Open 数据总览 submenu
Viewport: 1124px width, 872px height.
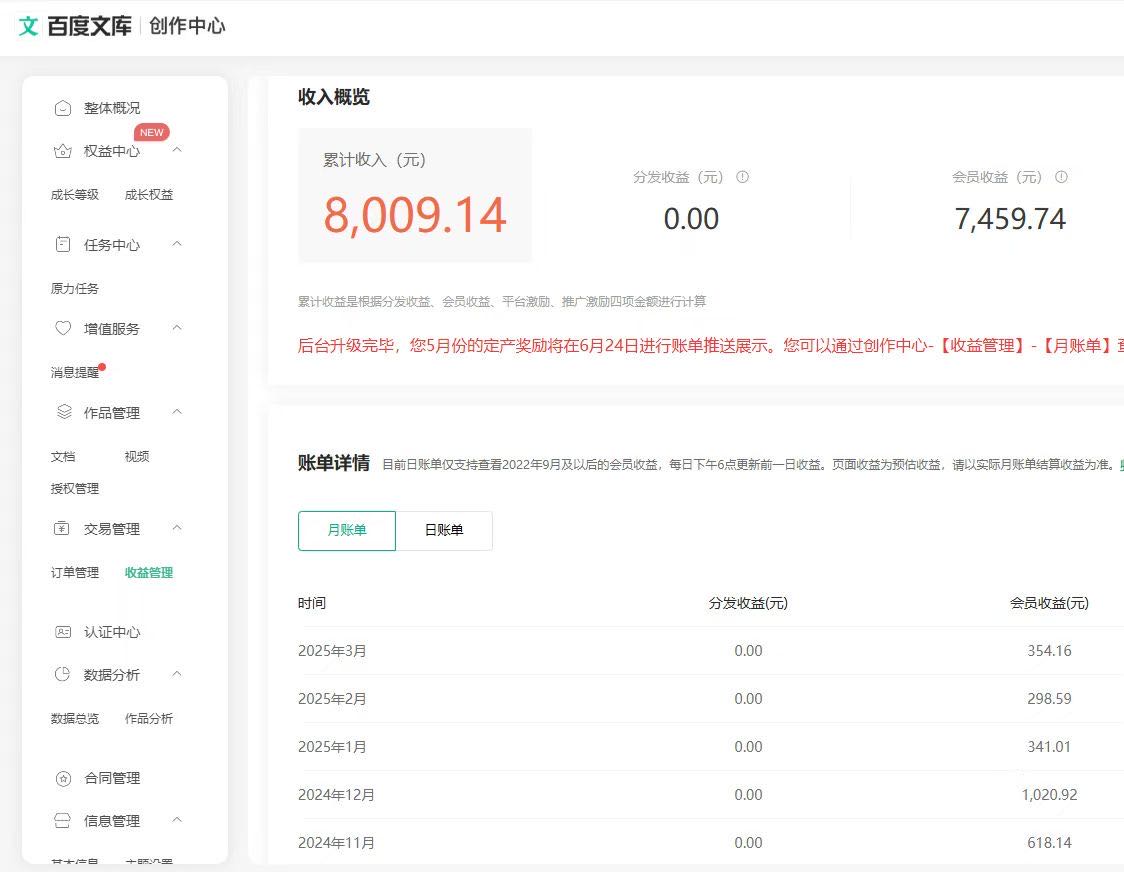75,719
